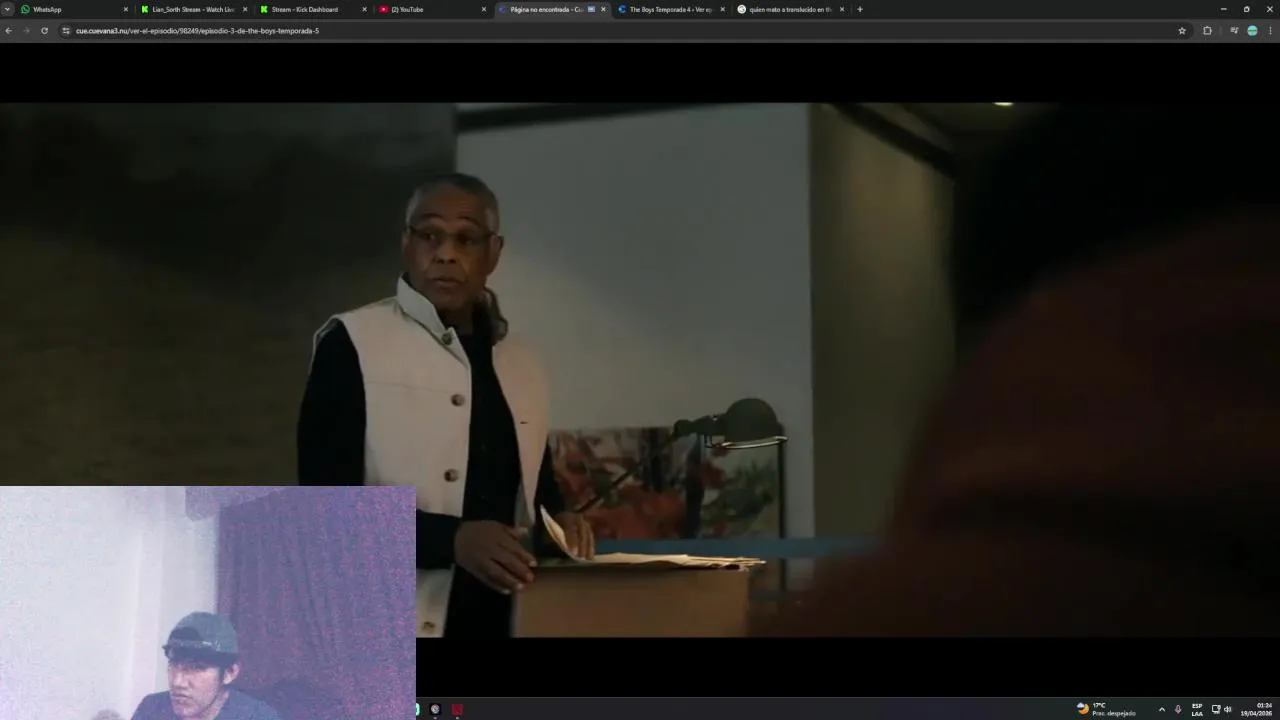Change the ESP LAA input language

pyautogui.click(x=1197, y=709)
